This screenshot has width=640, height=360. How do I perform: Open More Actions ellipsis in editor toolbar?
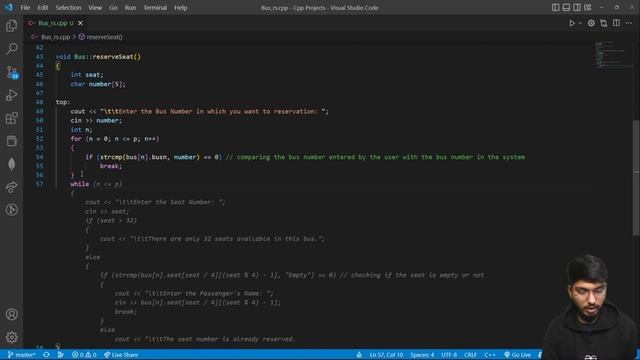(629, 23)
